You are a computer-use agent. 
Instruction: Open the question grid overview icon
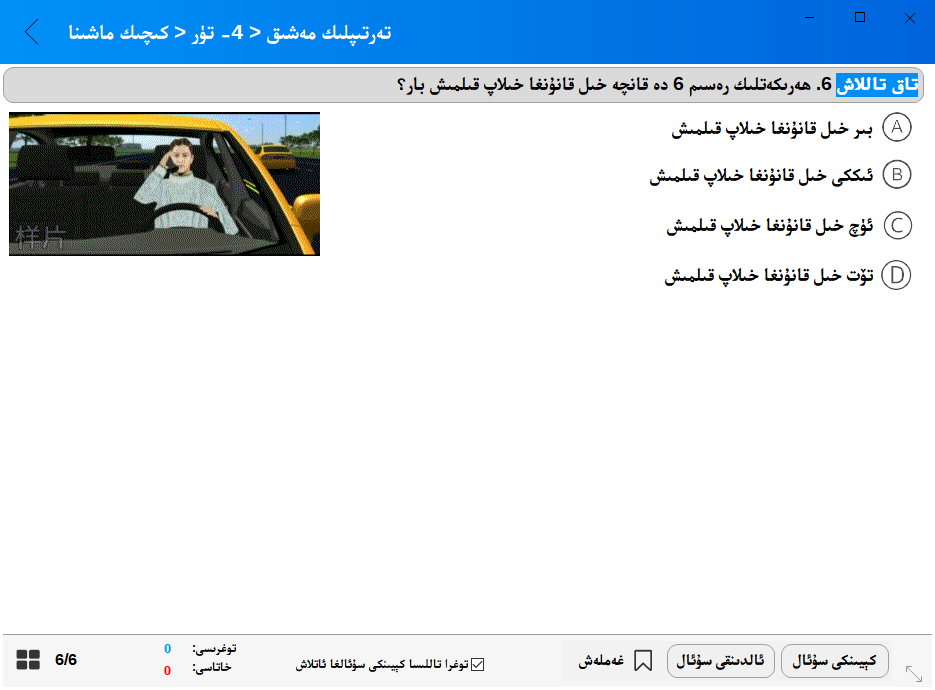(28, 660)
